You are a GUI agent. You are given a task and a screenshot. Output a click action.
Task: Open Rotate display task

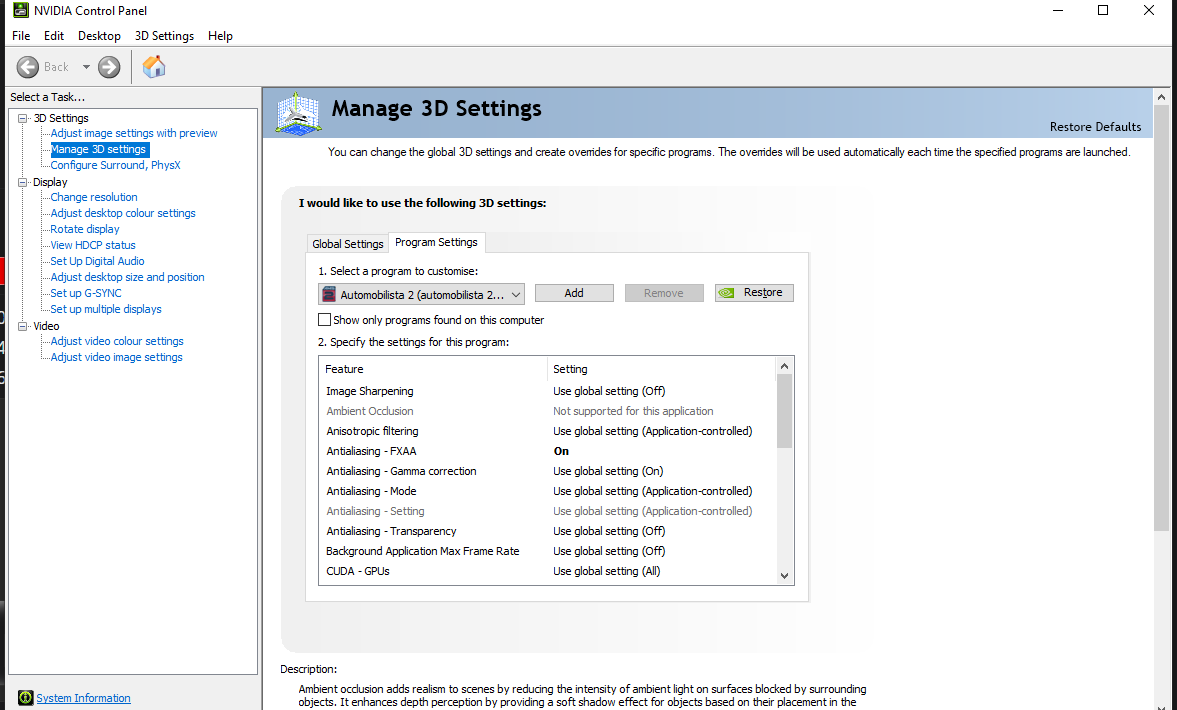85,229
